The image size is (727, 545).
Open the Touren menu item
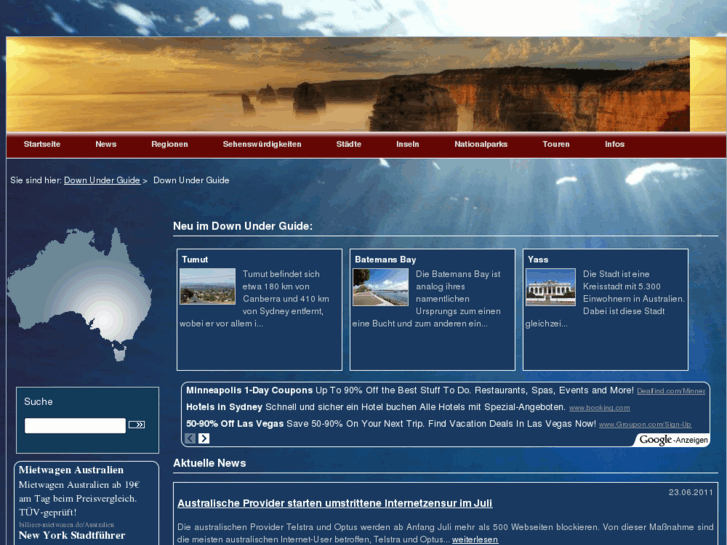pyautogui.click(x=556, y=144)
